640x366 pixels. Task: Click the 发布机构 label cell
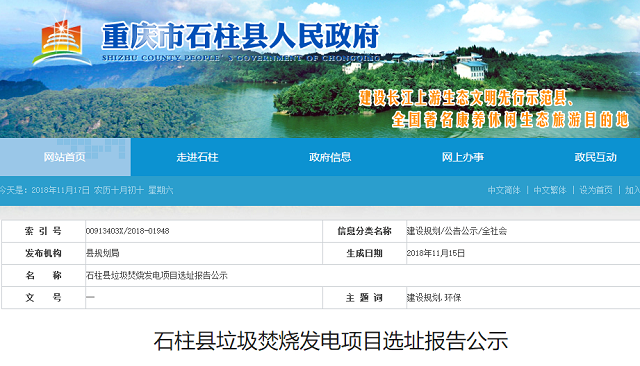coord(43,253)
